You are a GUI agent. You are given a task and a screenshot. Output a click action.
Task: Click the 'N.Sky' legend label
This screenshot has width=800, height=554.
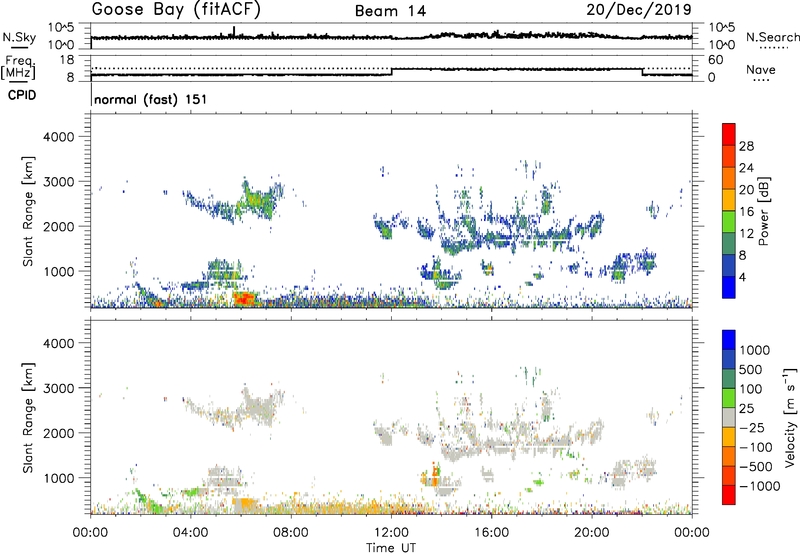click(x=19, y=37)
